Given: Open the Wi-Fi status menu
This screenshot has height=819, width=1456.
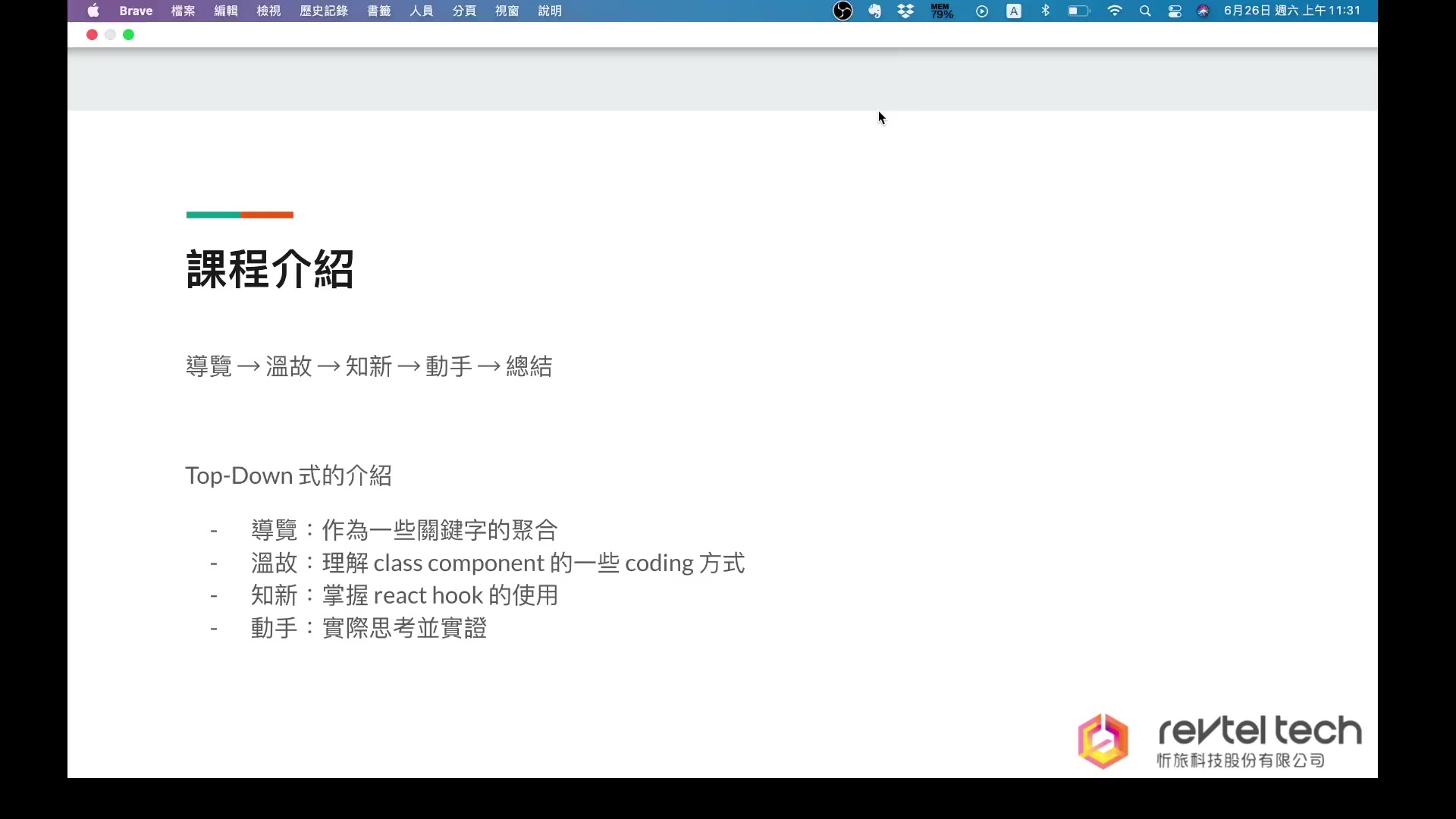Looking at the screenshot, I should coord(1115,11).
